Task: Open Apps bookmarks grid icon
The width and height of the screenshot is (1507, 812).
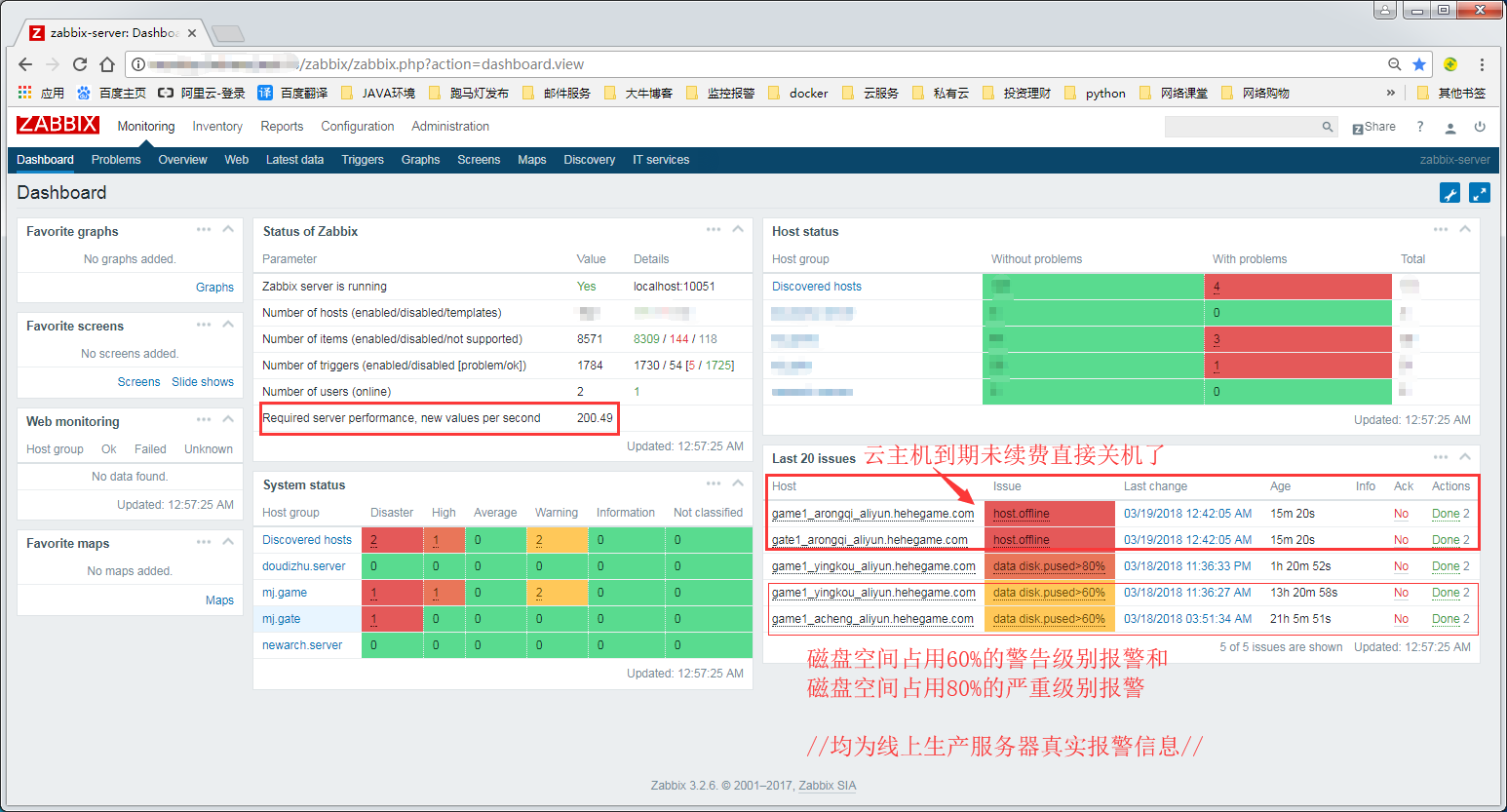Action: click(x=25, y=93)
